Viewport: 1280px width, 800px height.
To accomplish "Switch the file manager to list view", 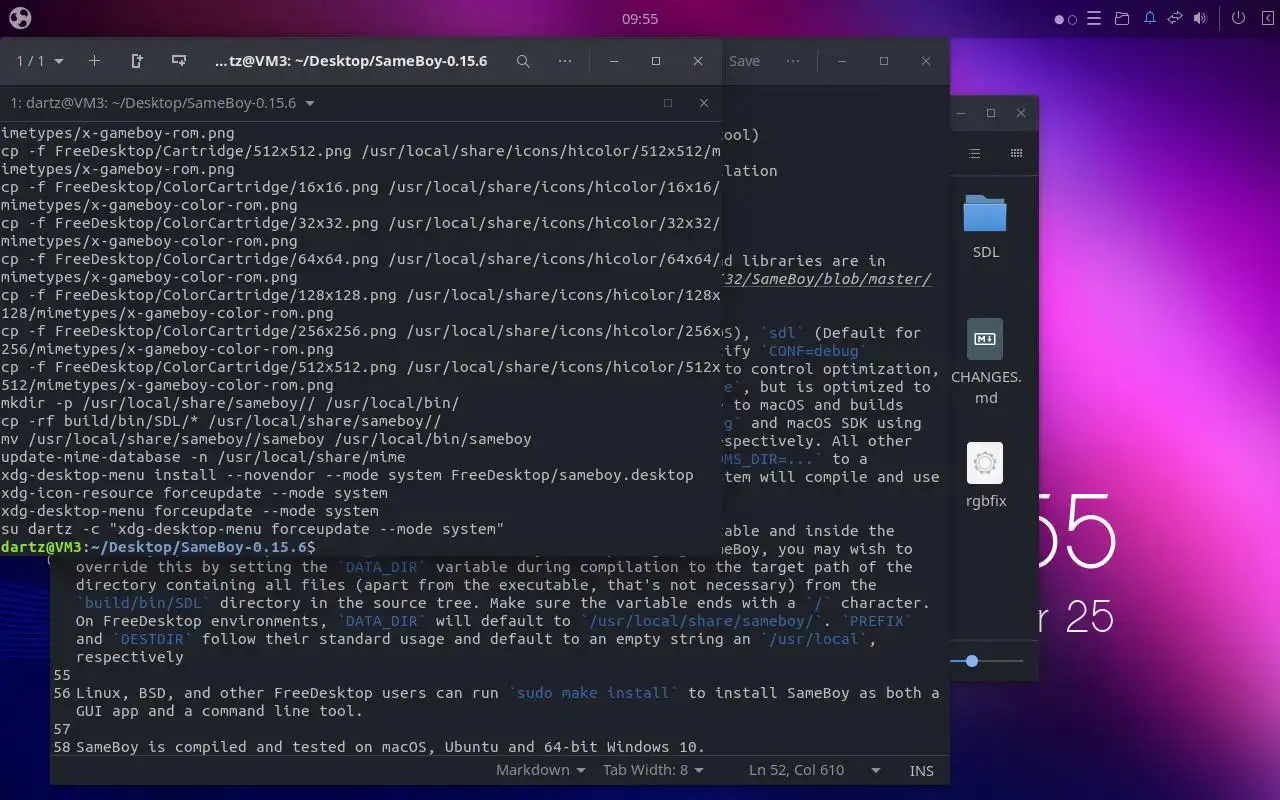I will (975, 153).
